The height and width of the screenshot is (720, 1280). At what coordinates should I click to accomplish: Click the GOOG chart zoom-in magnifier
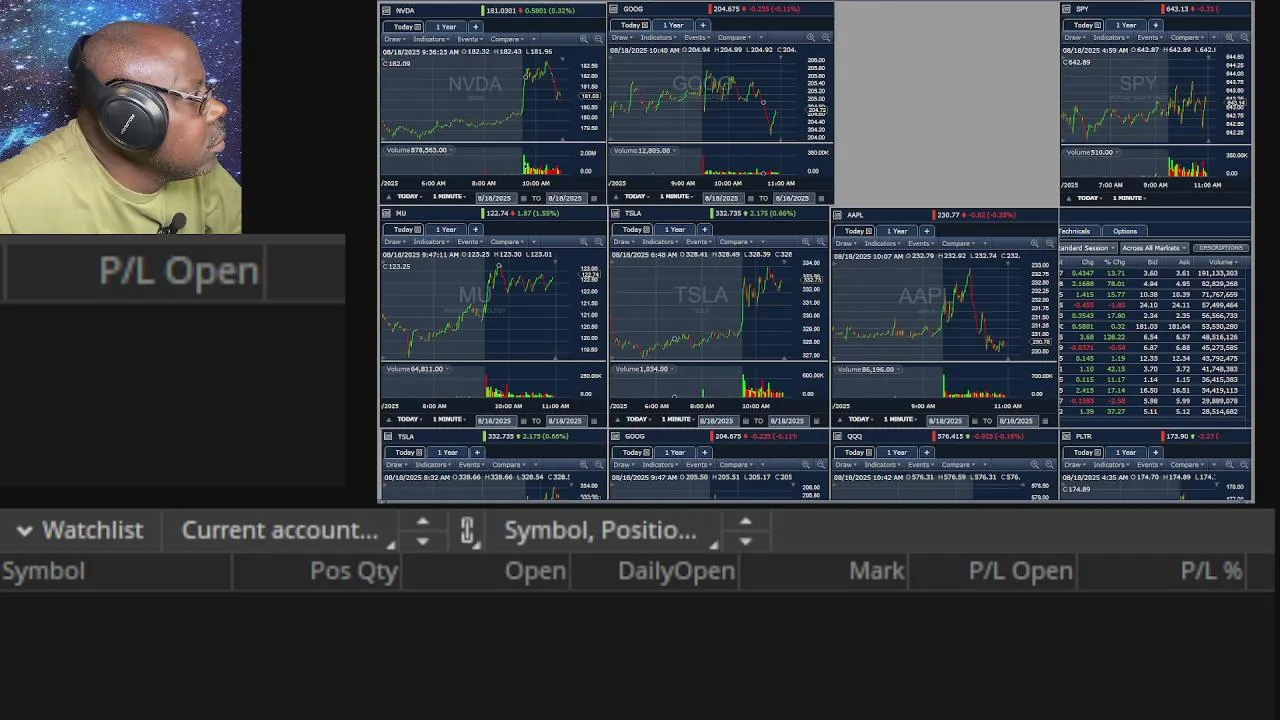point(811,37)
